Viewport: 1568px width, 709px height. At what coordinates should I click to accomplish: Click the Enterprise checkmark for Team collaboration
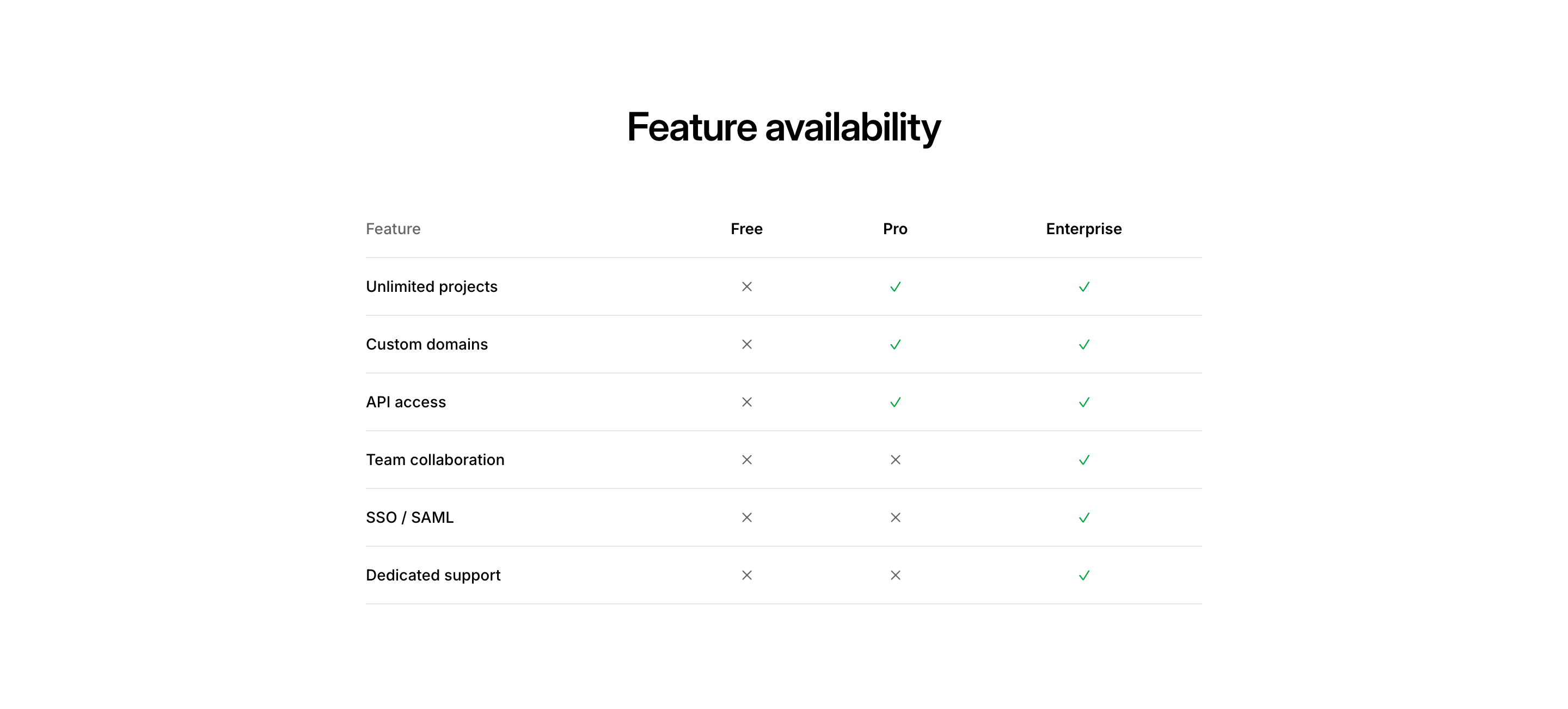(1083, 460)
